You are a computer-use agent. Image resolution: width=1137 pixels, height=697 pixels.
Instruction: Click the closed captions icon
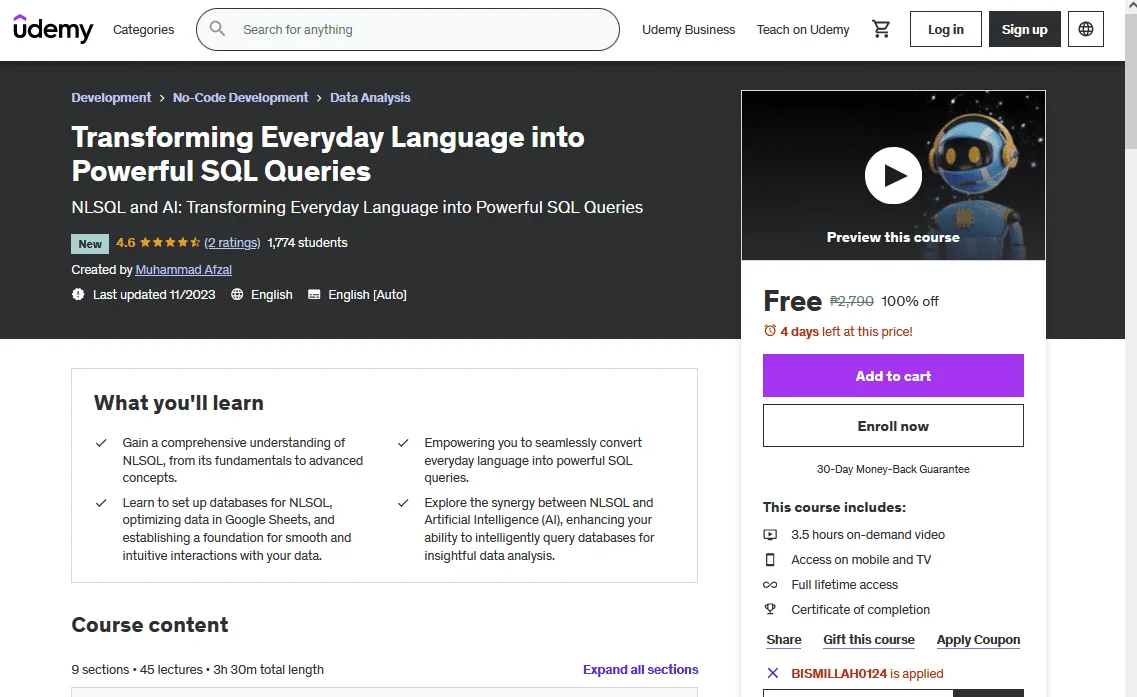(314, 294)
